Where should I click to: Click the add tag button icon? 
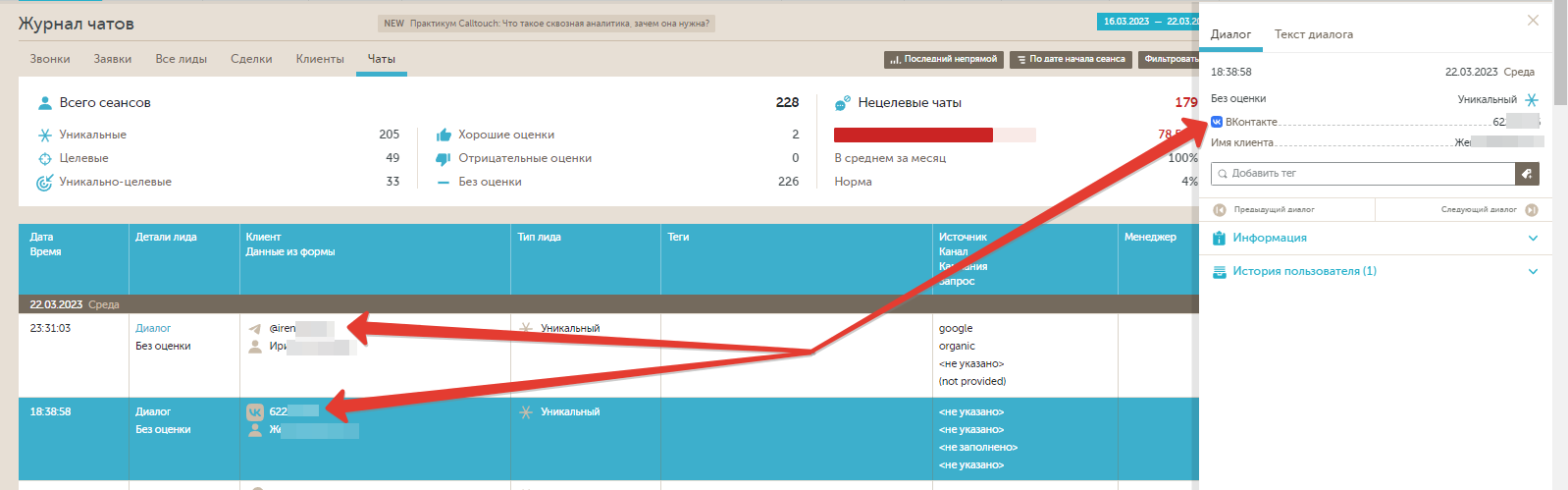(1527, 174)
